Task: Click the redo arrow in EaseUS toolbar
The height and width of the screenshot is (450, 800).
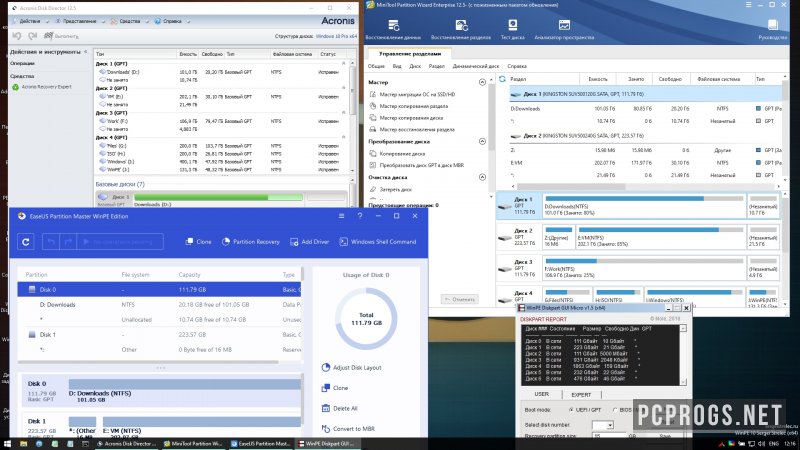Action: click(x=68, y=242)
